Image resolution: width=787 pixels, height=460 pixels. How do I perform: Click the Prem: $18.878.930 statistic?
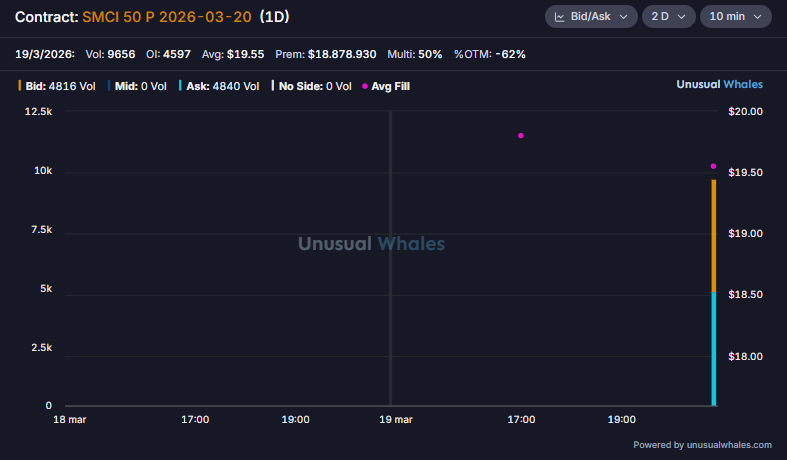click(326, 54)
